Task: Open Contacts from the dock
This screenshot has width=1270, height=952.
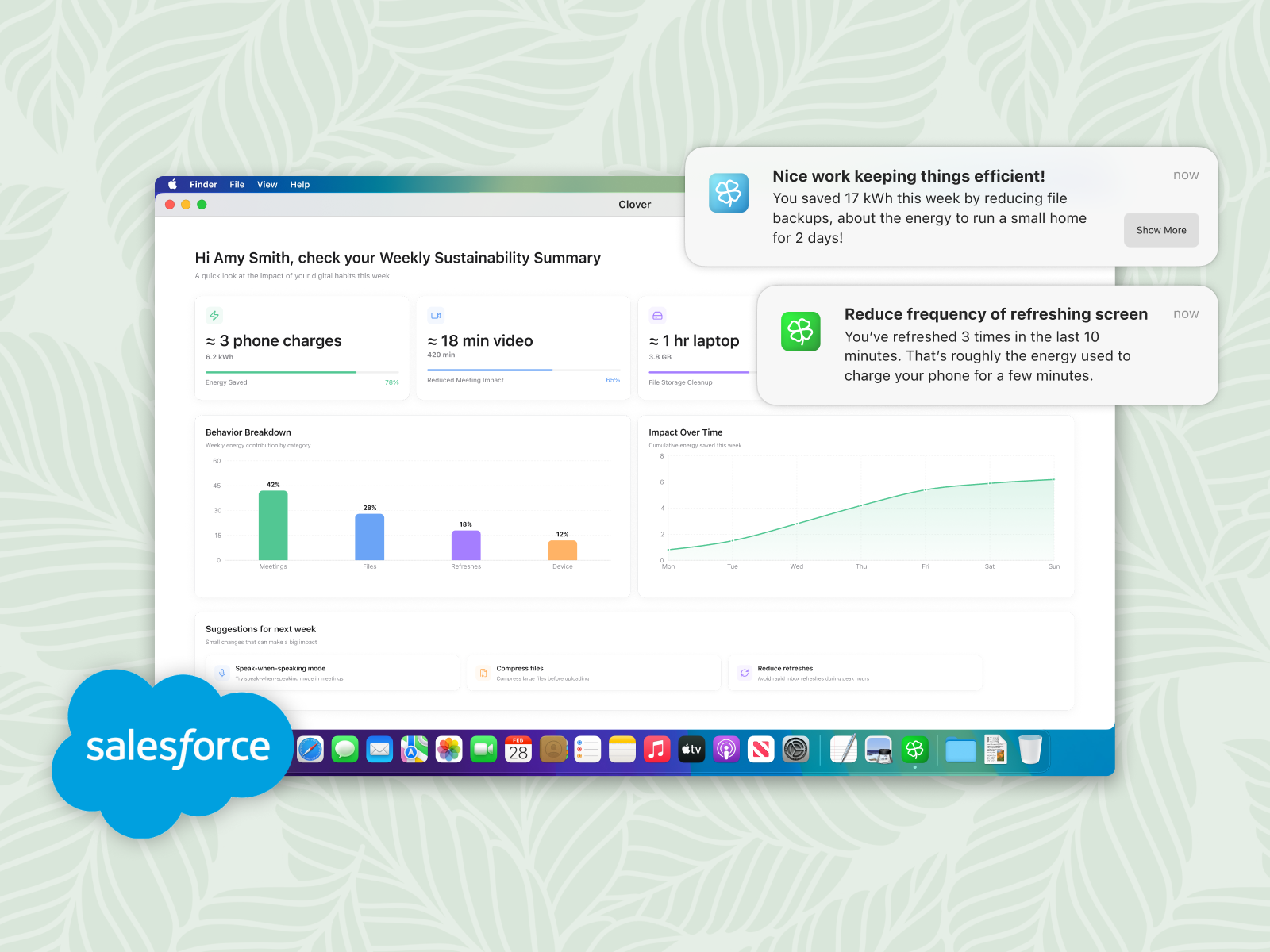Action: pyautogui.click(x=553, y=749)
